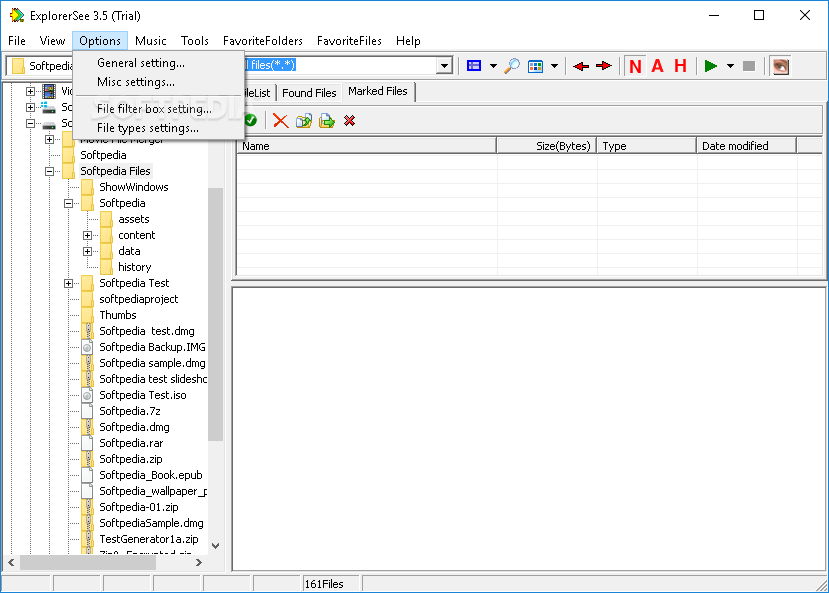Image resolution: width=829 pixels, height=593 pixels.
Task: Click the Softpedia.zip archive icon
Action: point(87,459)
